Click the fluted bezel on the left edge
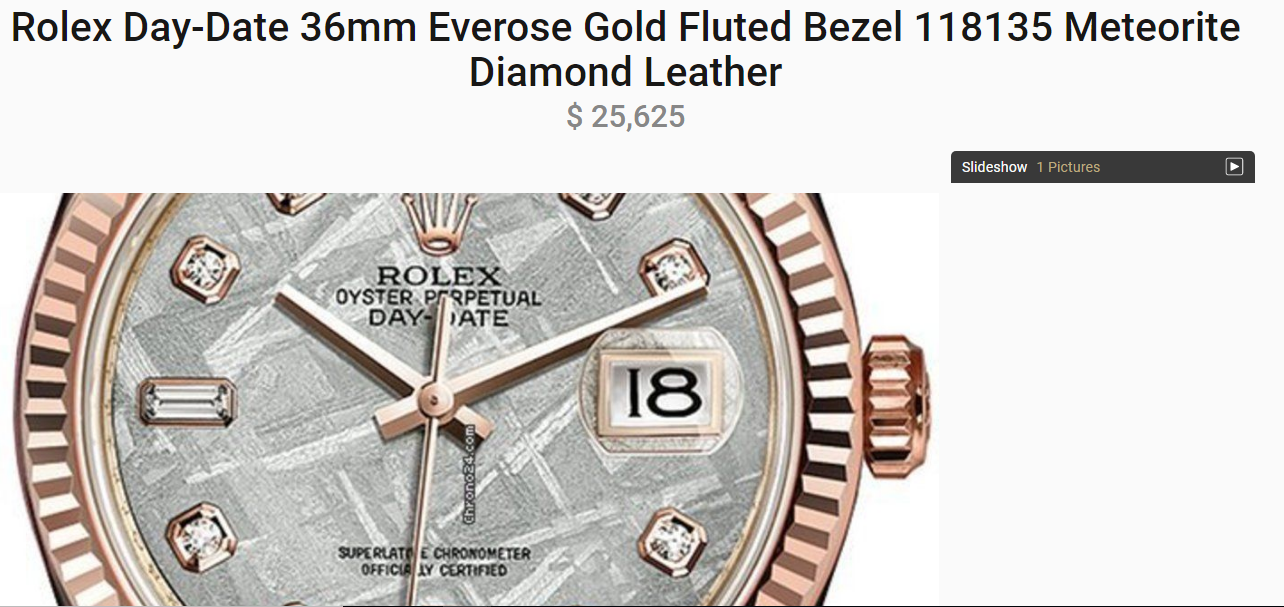Viewport: 1284px width, 607px height. click(x=45, y=400)
